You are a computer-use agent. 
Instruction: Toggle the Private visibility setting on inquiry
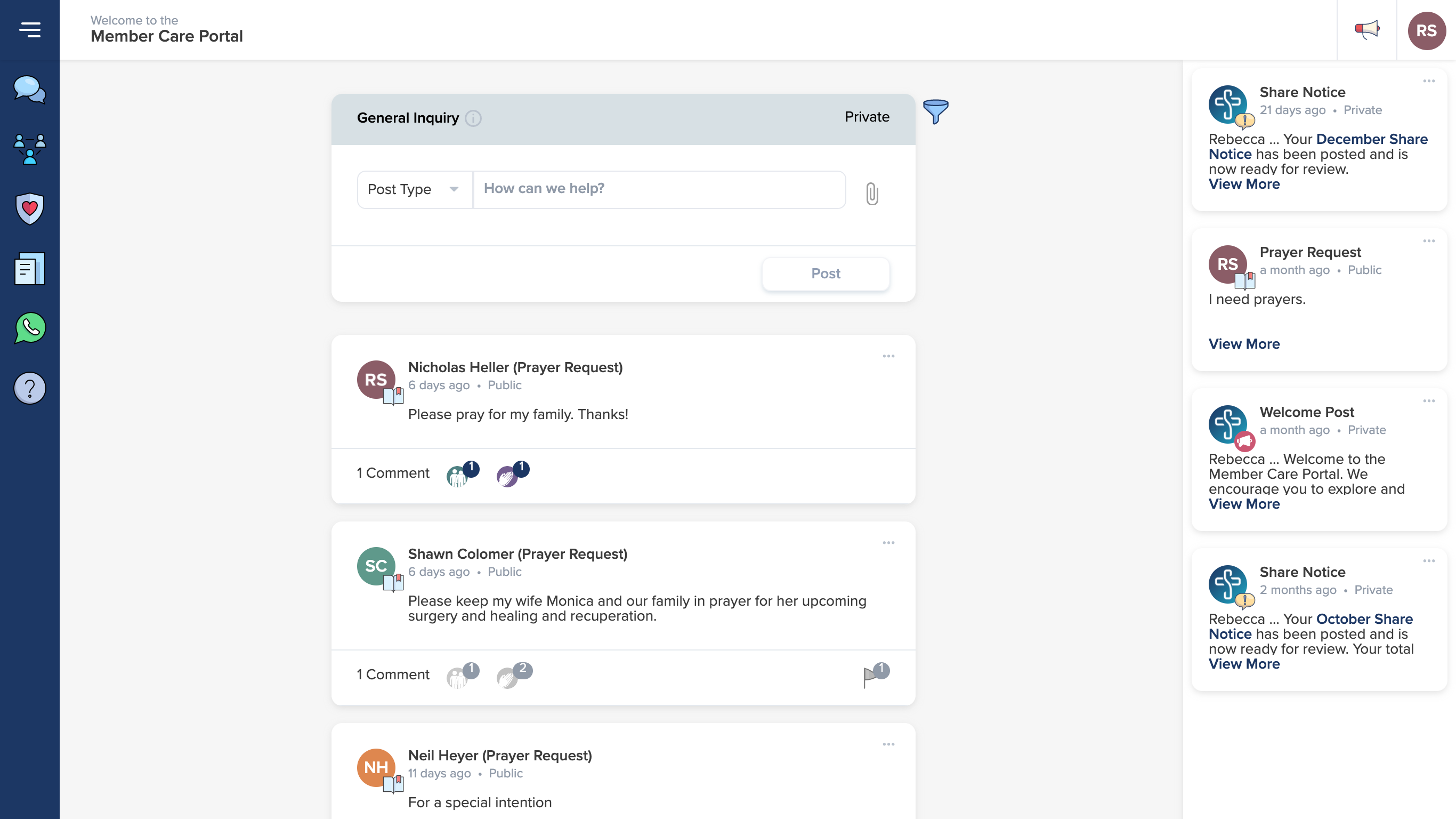point(867,117)
